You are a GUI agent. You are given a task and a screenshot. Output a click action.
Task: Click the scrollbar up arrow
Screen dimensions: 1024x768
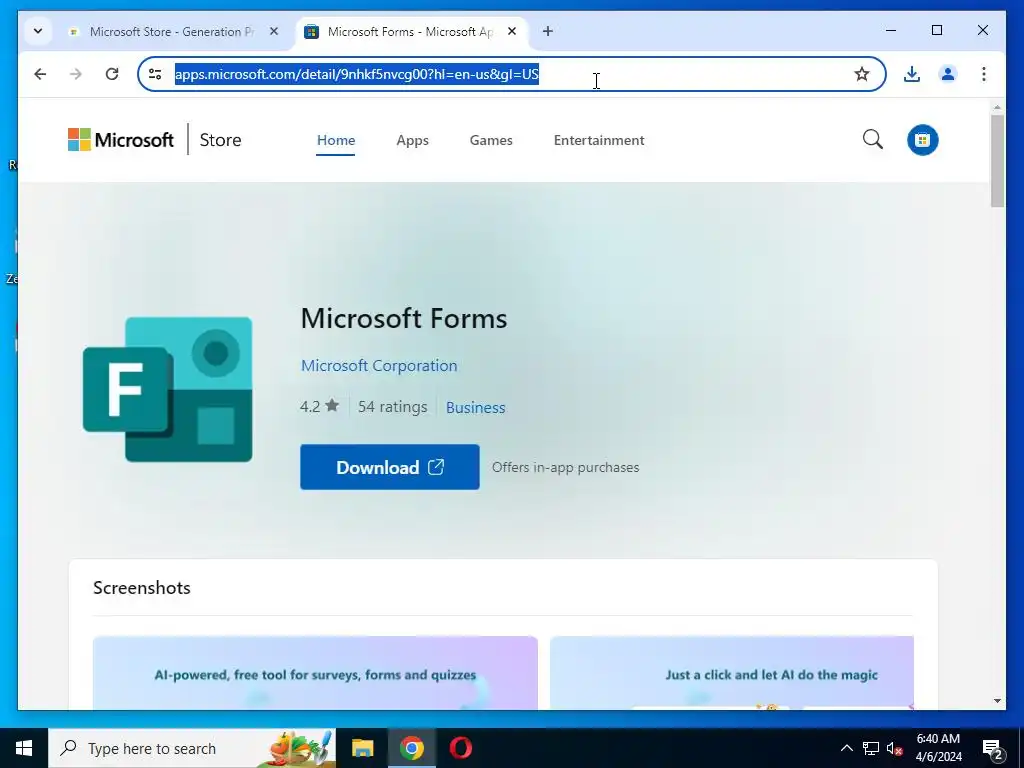click(997, 106)
